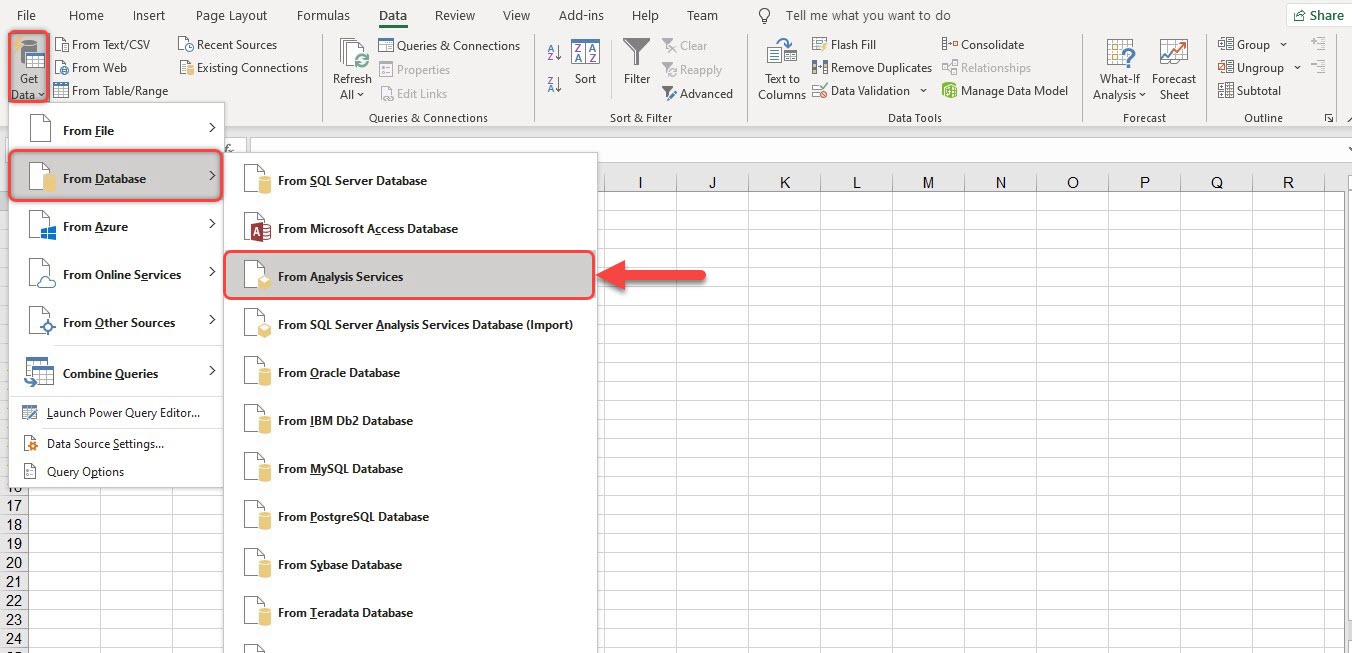The width and height of the screenshot is (1352, 653).
Task: Select From Oracle Database menu entry
Action: pos(340,372)
